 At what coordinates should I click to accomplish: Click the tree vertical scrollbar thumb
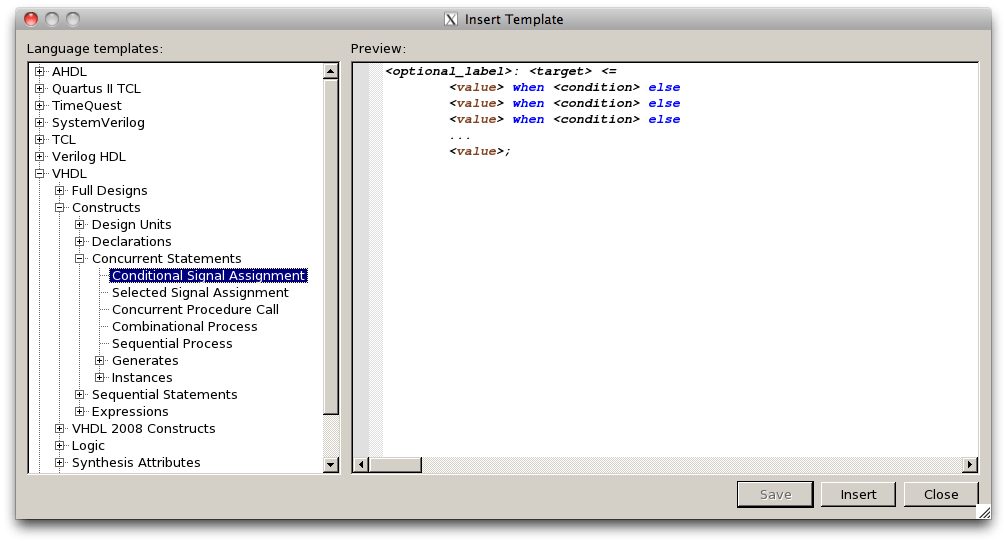[x=331, y=246]
